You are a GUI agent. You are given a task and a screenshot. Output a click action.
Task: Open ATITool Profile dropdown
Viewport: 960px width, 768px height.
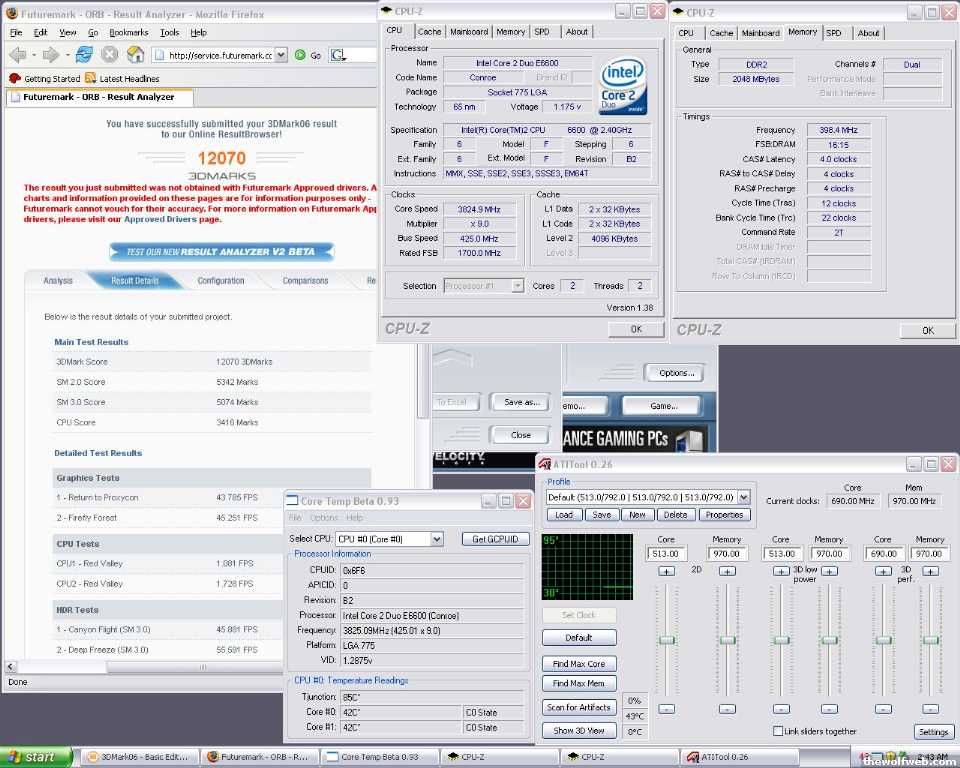point(742,497)
